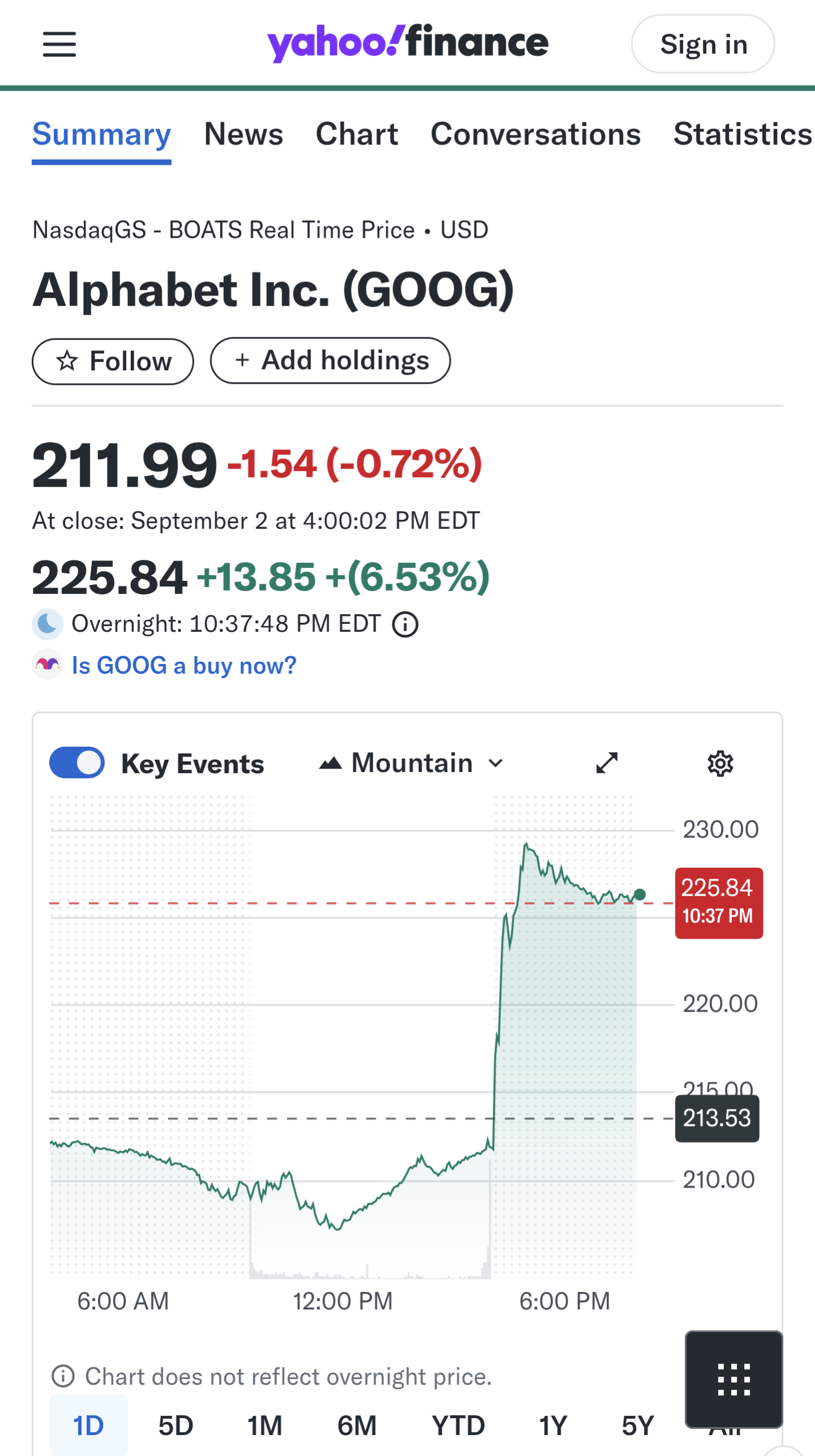Click the overnight price info icon
This screenshot has height=1456, width=815.
tap(406, 625)
